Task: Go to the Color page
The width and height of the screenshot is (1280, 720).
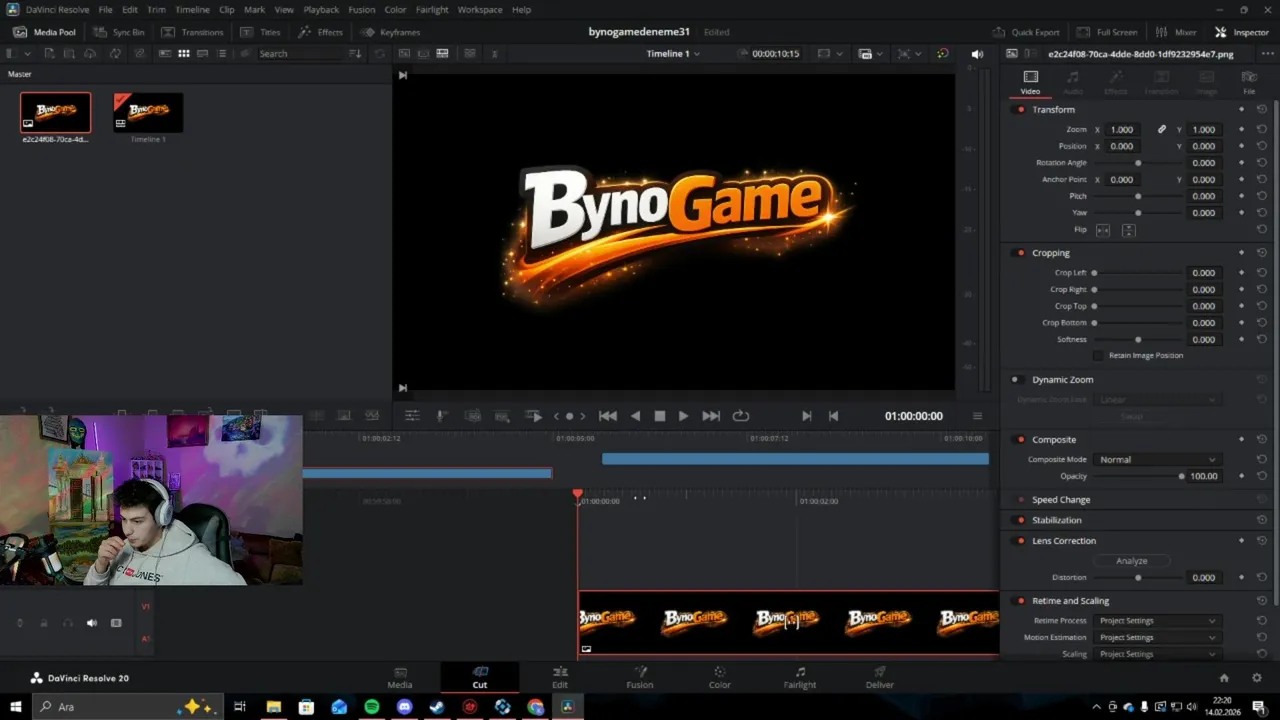Action: coord(719,677)
